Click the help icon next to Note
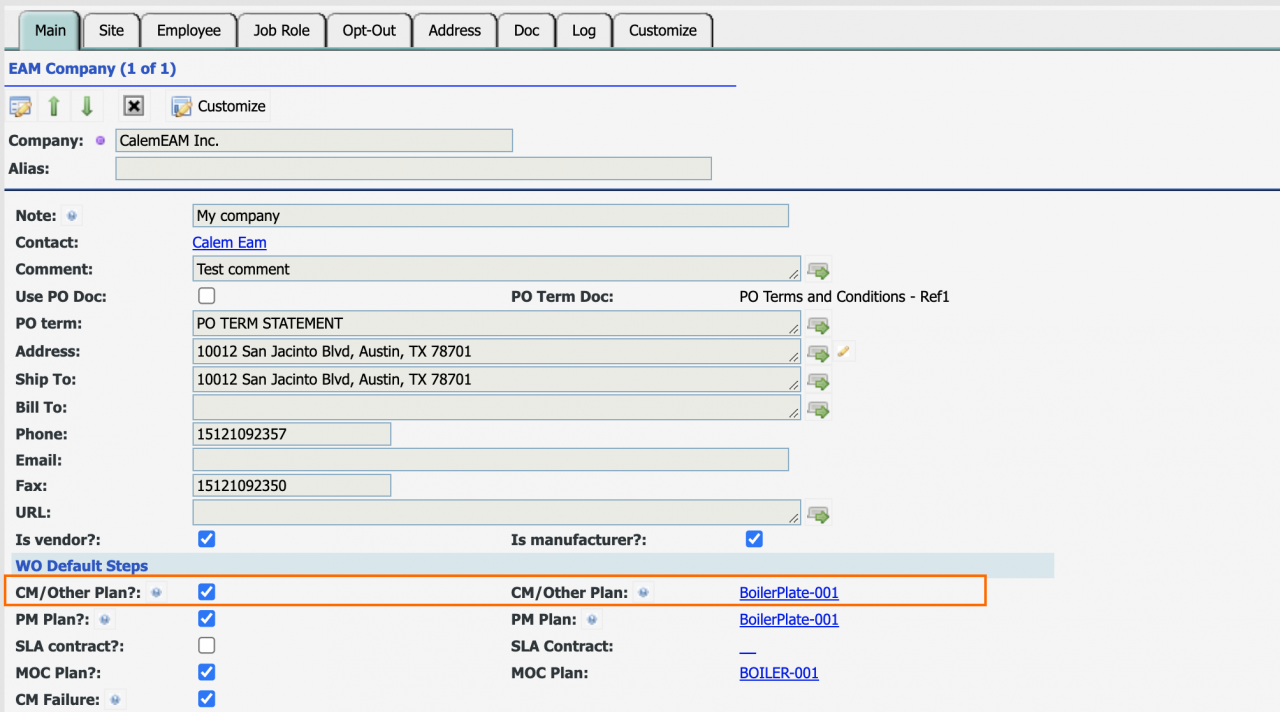This screenshot has height=712, width=1280. point(72,216)
